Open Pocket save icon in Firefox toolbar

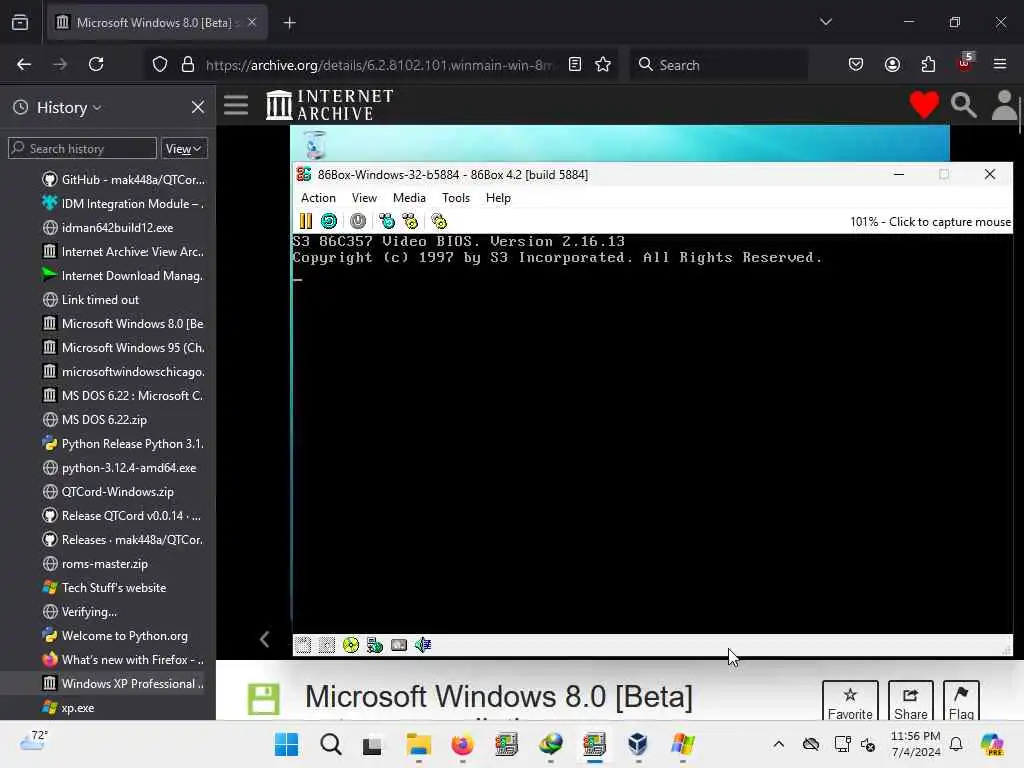pyautogui.click(x=856, y=64)
